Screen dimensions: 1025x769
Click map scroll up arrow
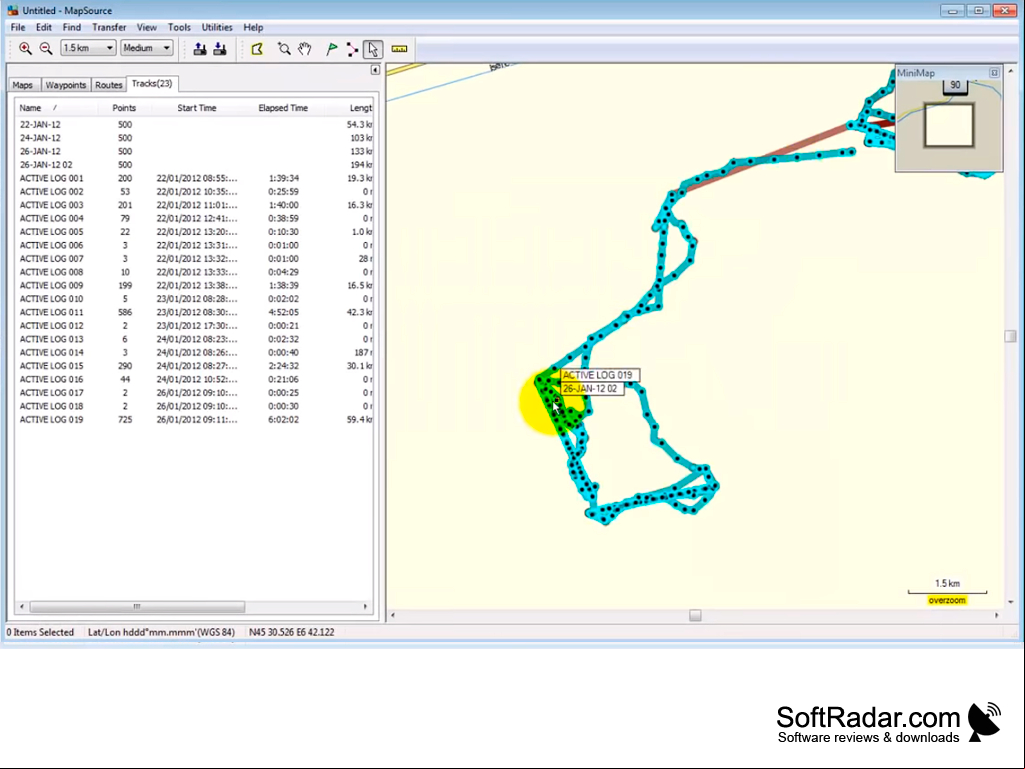click(x=1011, y=71)
